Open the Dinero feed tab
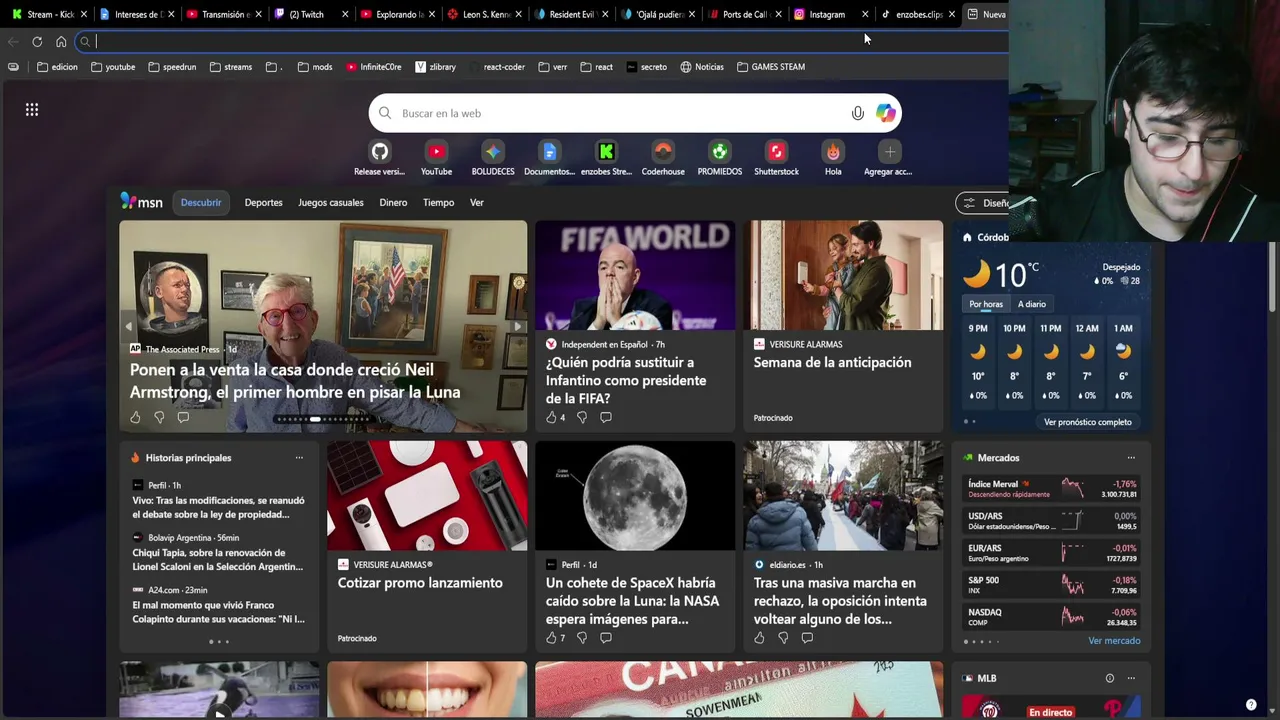1280x720 pixels. (x=393, y=203)
